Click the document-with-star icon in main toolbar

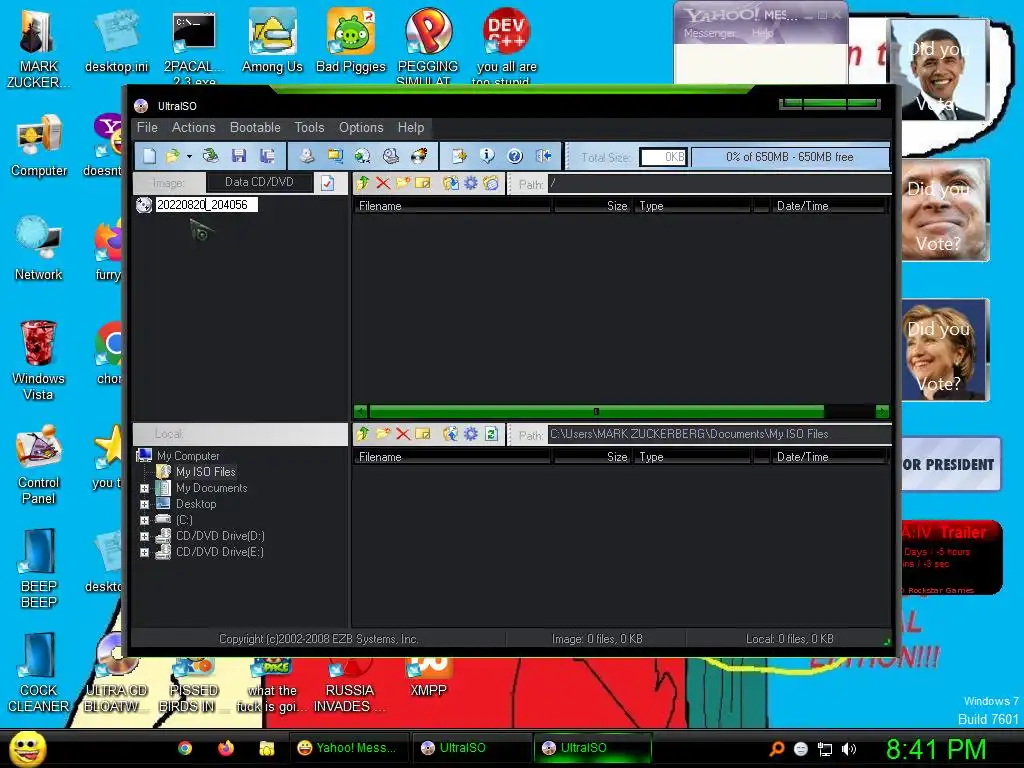[x=459, y=156]
